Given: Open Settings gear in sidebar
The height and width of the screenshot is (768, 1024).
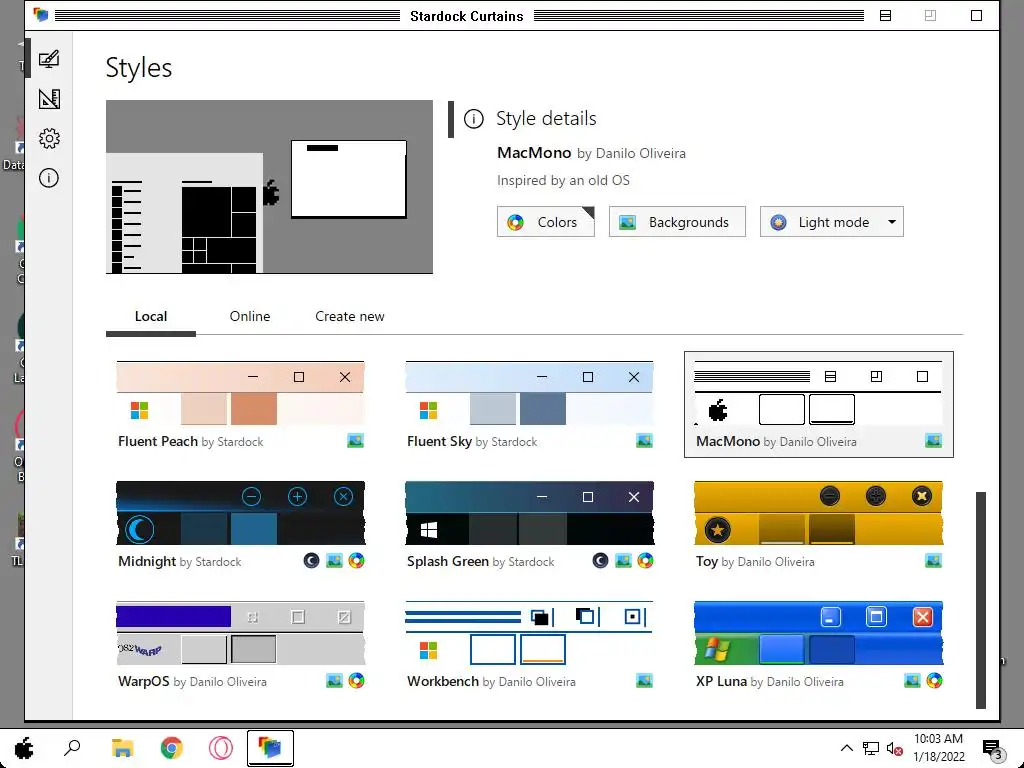Looking at the screenshot, I should (49, 138).
